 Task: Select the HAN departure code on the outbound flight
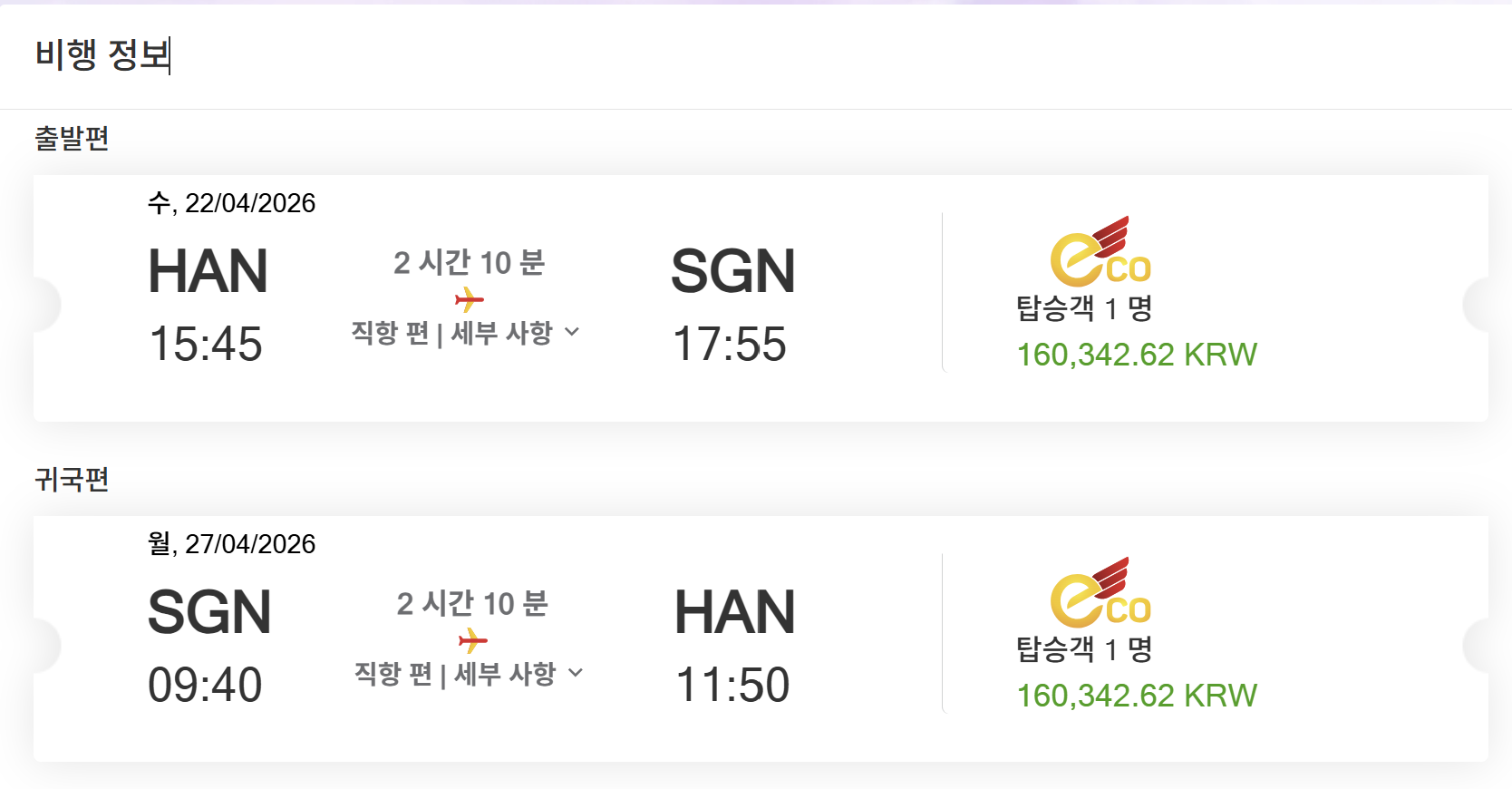(x=208, y=271)
